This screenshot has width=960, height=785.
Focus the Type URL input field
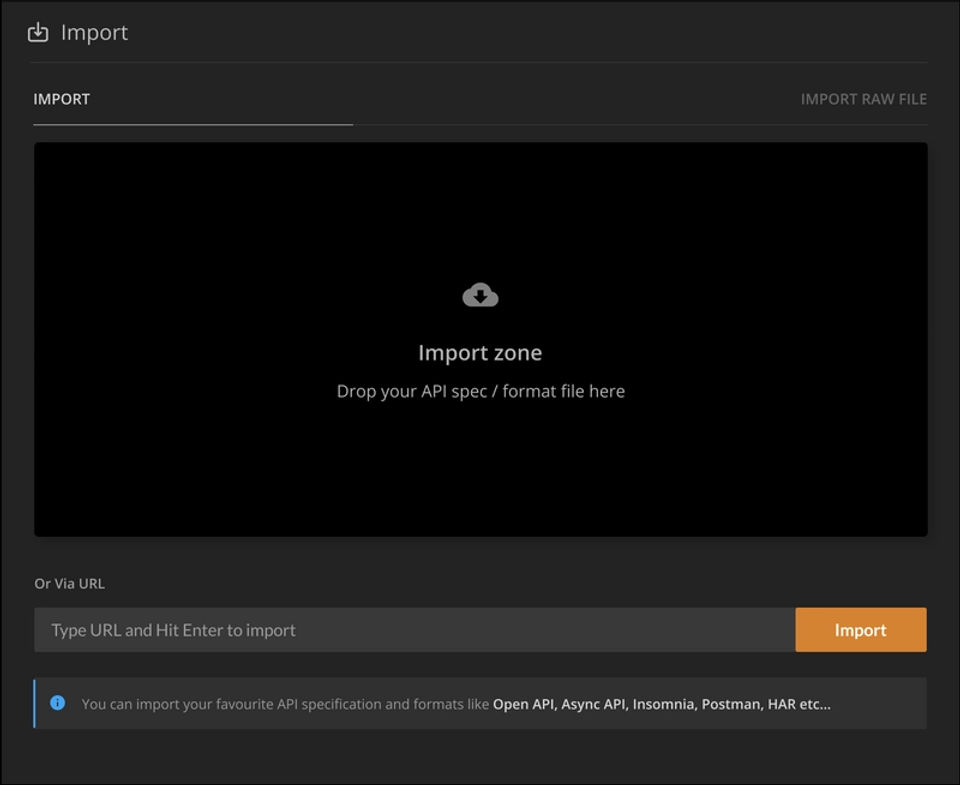tap(414, 629)
